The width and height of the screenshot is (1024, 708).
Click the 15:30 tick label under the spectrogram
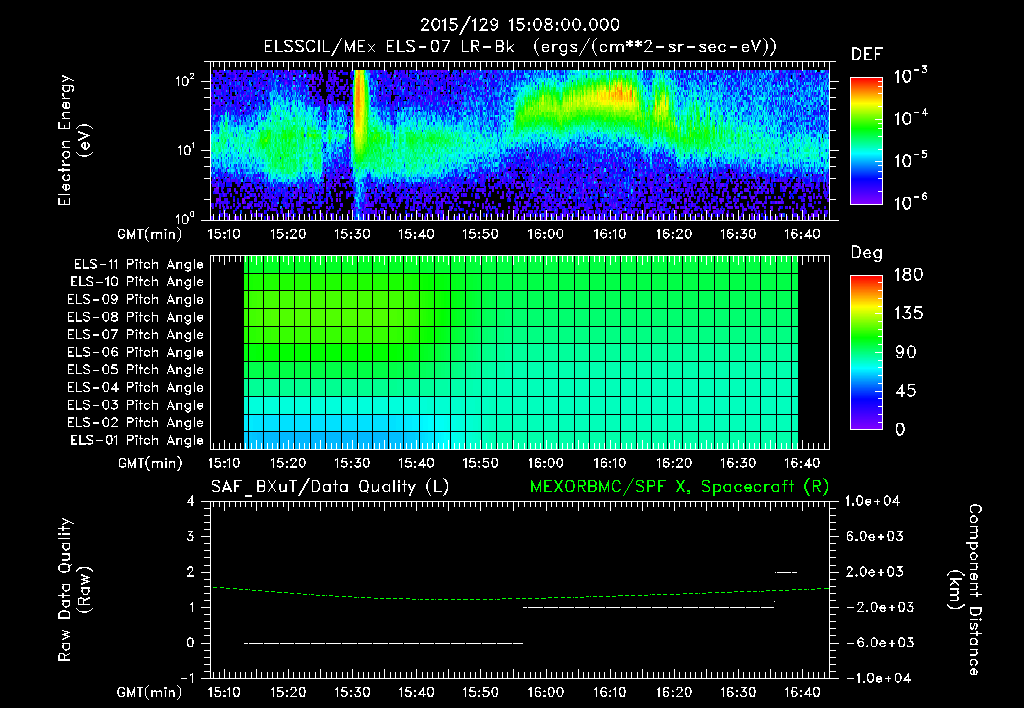[x=352, y=234]
